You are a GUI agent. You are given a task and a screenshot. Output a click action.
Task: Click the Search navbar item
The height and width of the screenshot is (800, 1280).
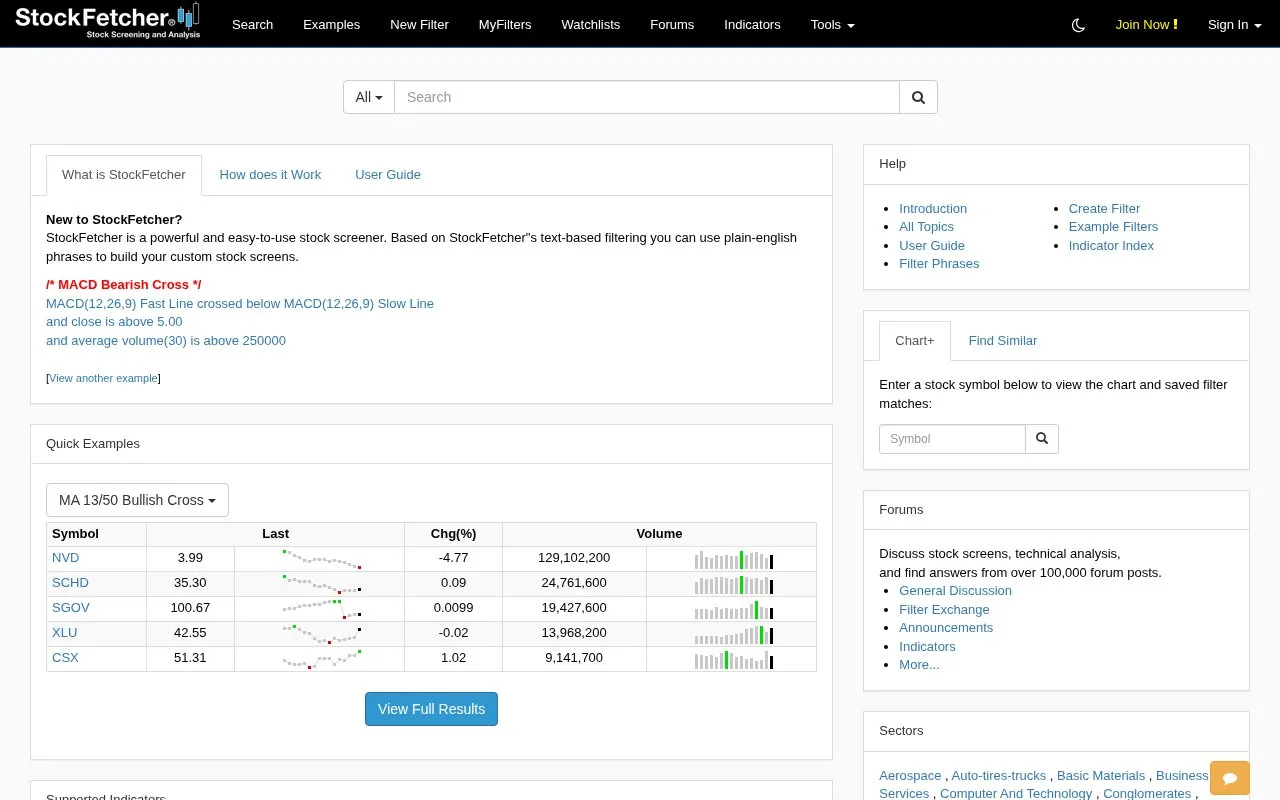[x=252, y=25]
